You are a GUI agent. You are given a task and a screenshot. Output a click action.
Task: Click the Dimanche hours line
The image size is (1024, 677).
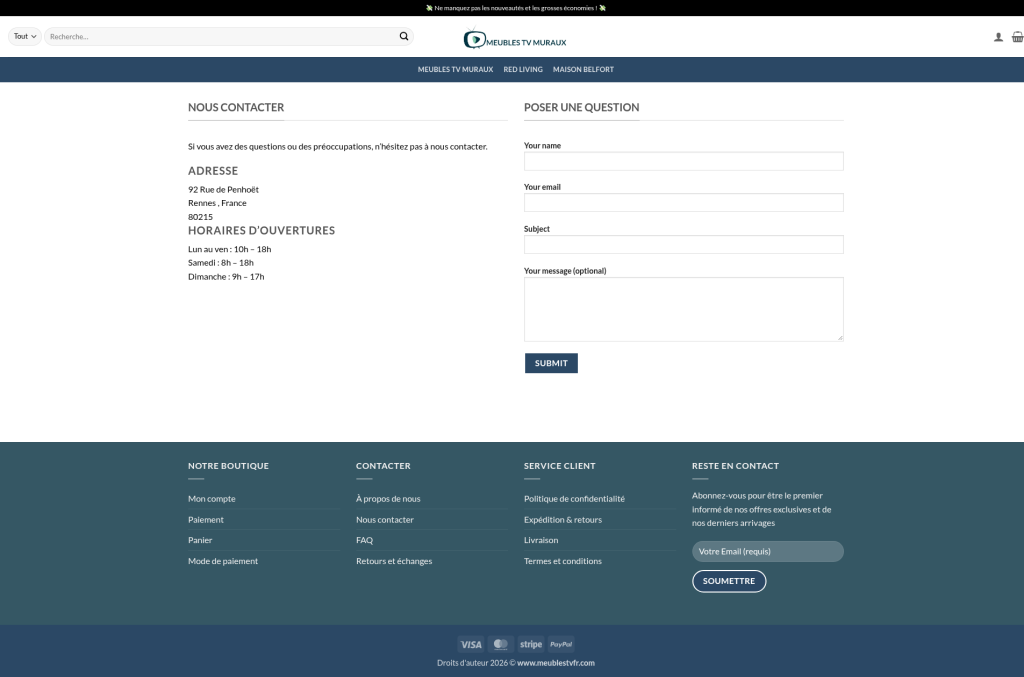click(226, 277)
